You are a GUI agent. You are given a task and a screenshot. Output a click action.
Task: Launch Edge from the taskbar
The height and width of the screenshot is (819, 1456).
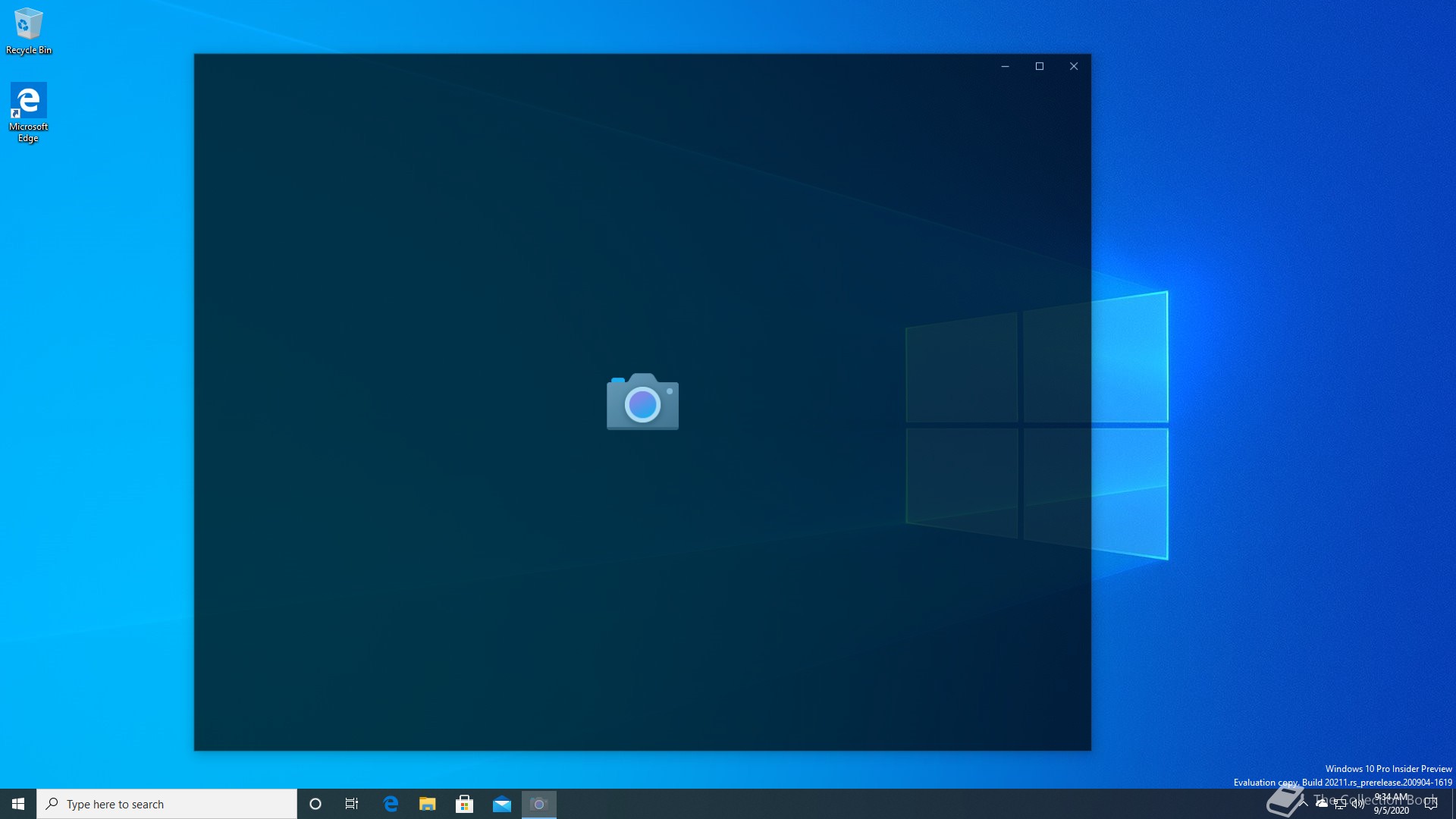click(391, 804)
